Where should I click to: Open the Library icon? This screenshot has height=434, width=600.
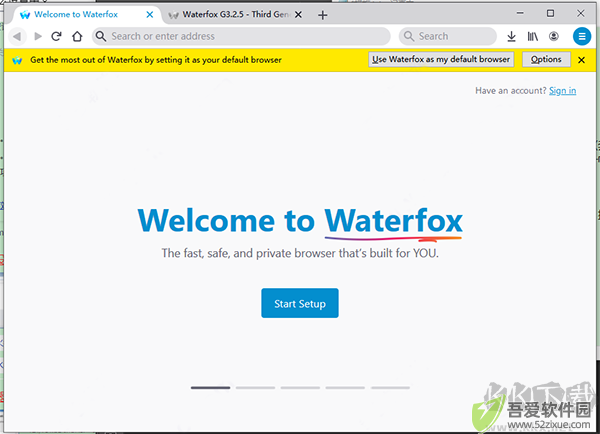[533, 36]
